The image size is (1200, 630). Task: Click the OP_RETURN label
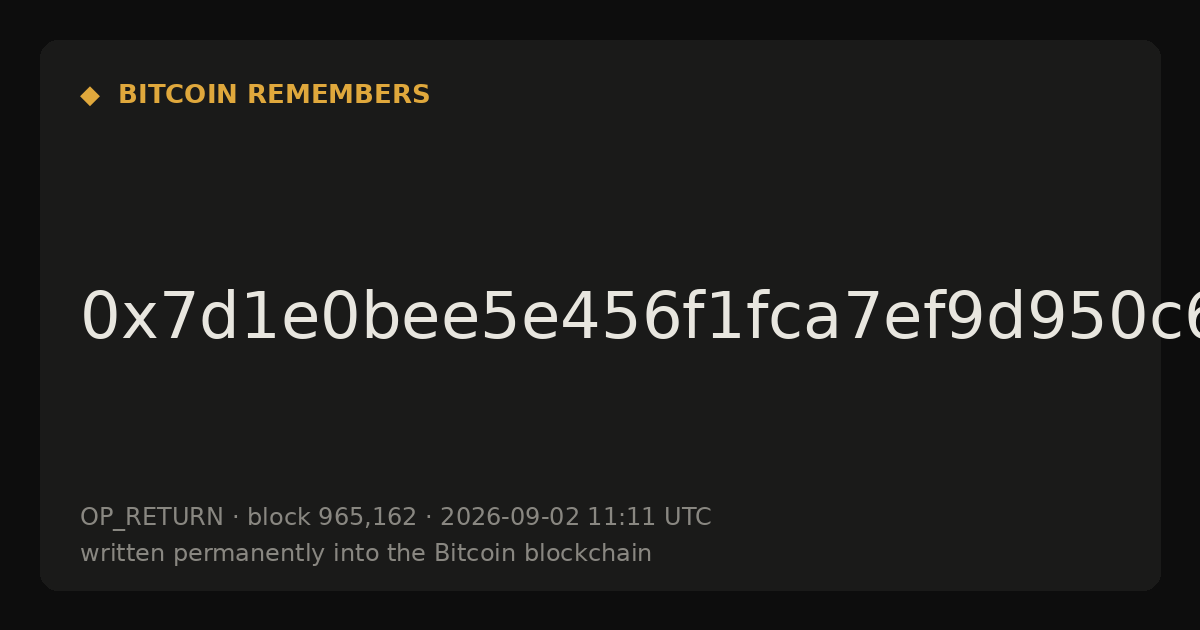[152, 518]
